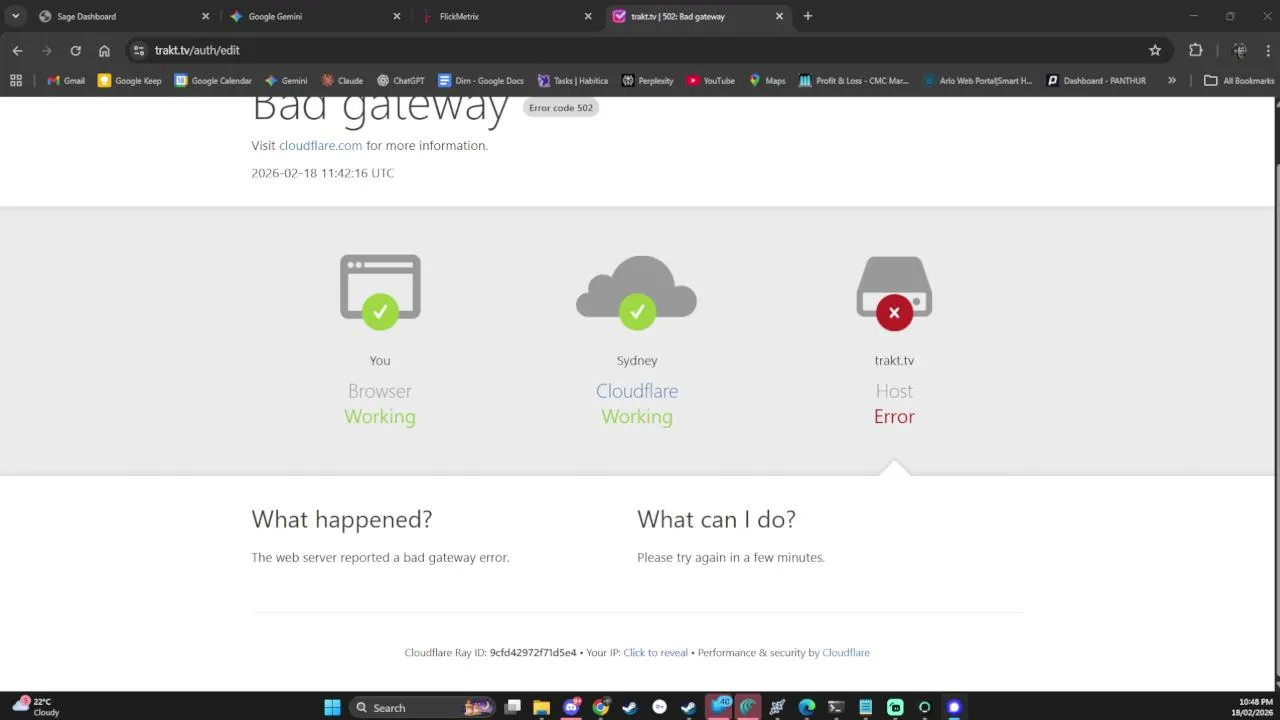Open File Explorer from the taskbar
This screenshot has height=720, width=1280.
coord(541,707)
